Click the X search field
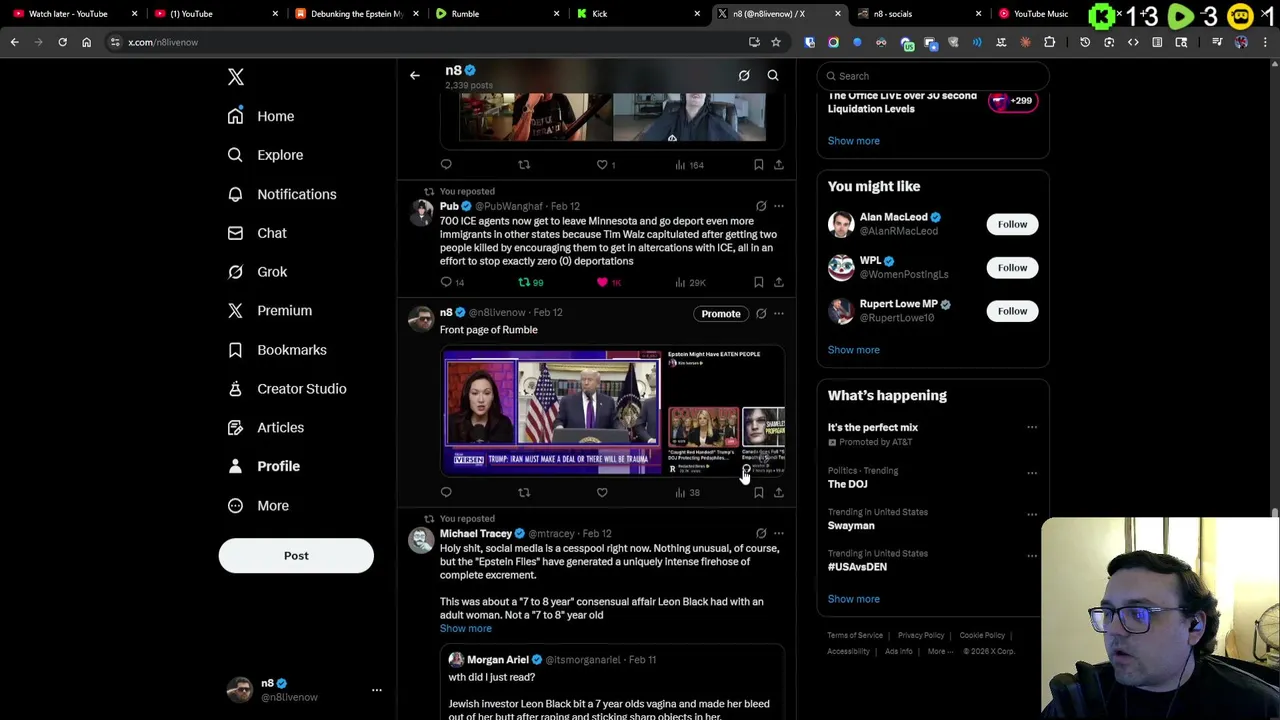Viewport: 1280px width, 720px height. point(933,76)
